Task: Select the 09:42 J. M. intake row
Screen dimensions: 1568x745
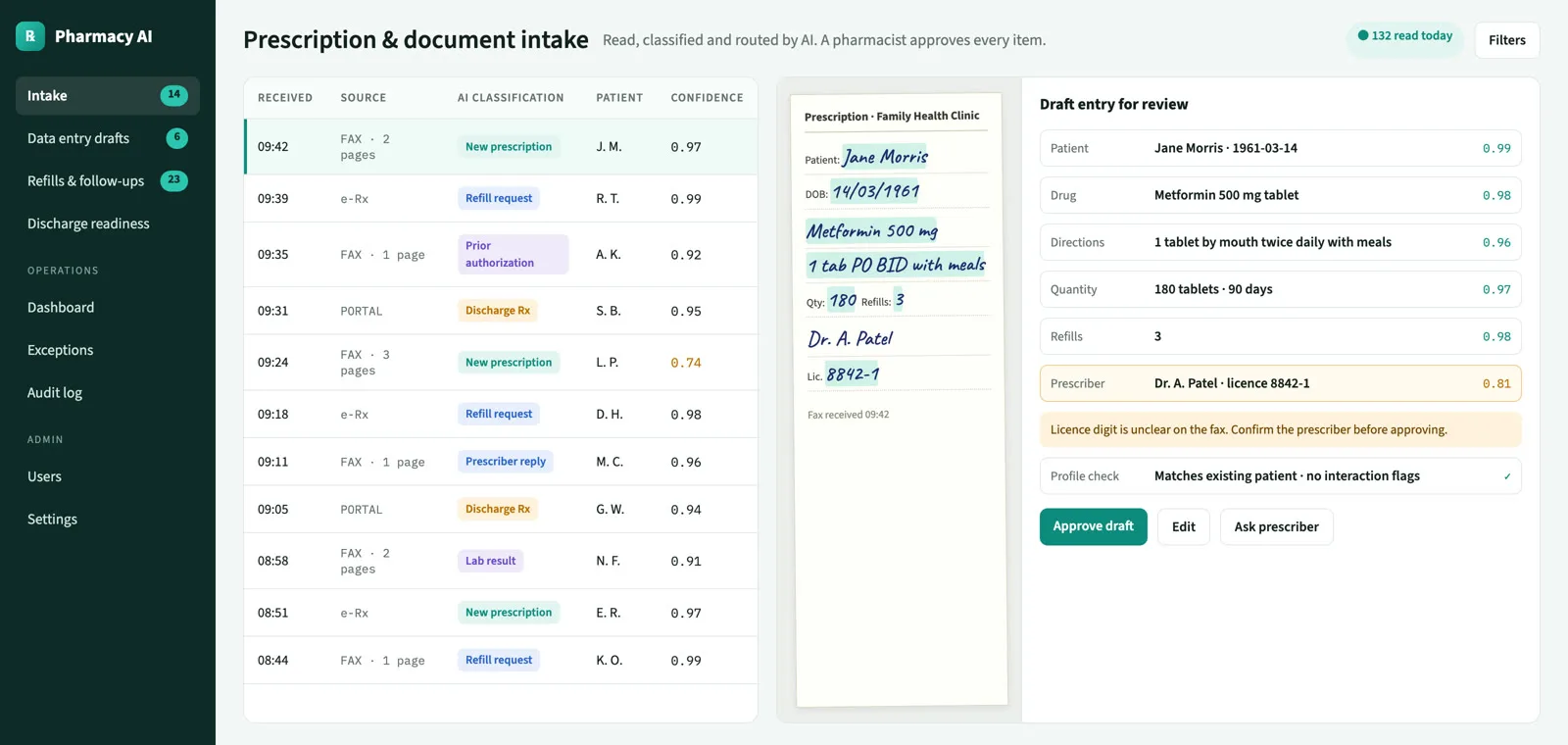Action: pyautogui.click(x=501, y=147)
